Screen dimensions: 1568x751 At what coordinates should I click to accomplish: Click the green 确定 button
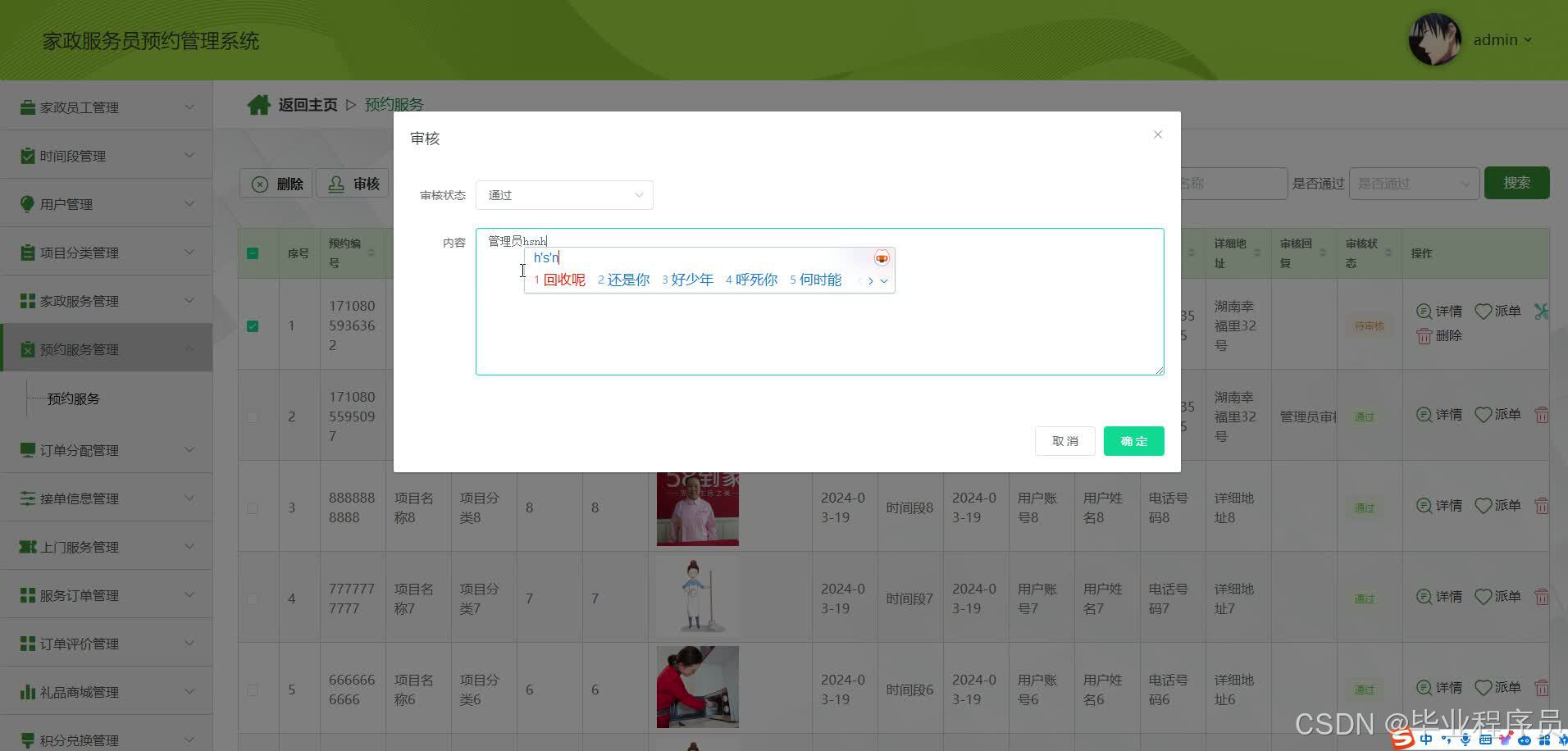[1133, 441]
